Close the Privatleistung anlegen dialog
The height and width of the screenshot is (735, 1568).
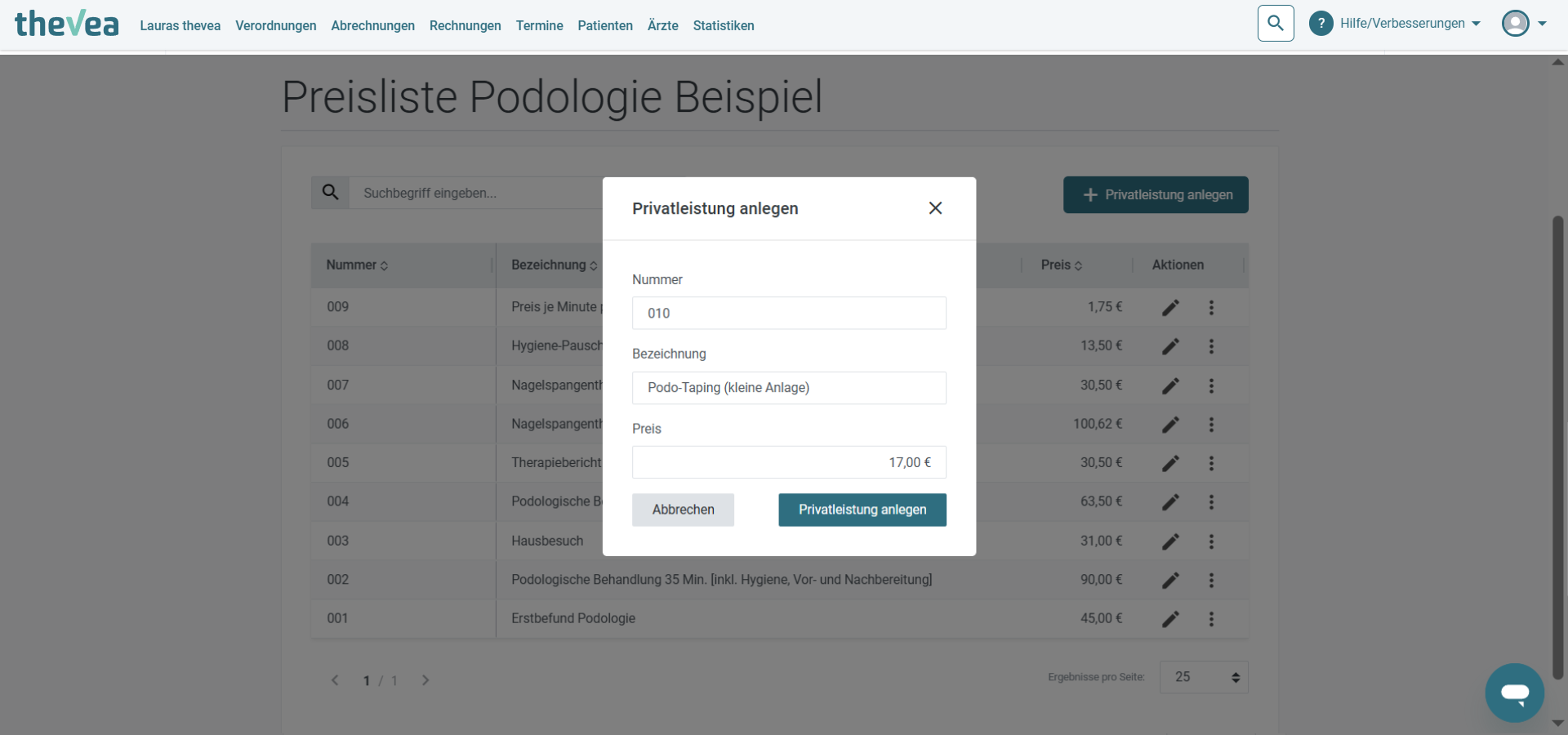pyautogui.click(x=935, y=208)
